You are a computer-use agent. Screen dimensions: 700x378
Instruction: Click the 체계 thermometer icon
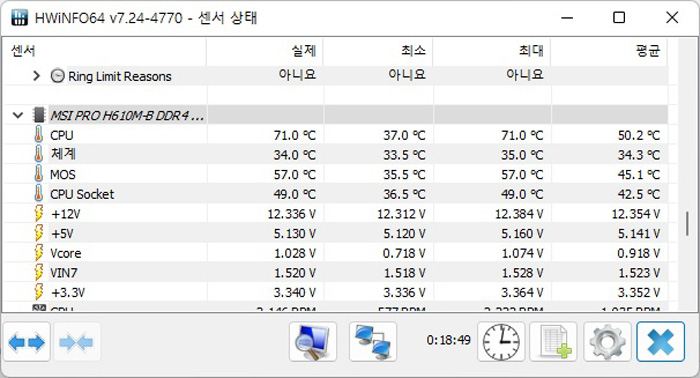(39, 154)
